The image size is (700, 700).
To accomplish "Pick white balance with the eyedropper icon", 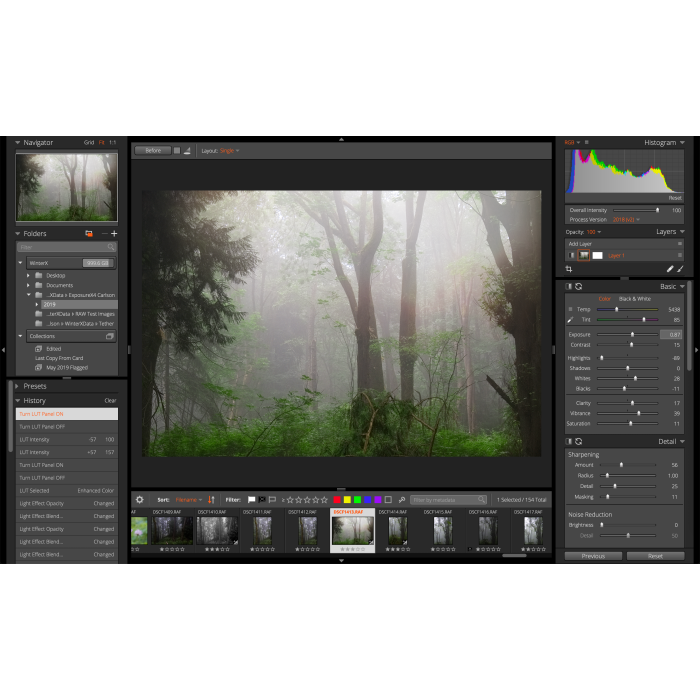I will coord(570,320).
